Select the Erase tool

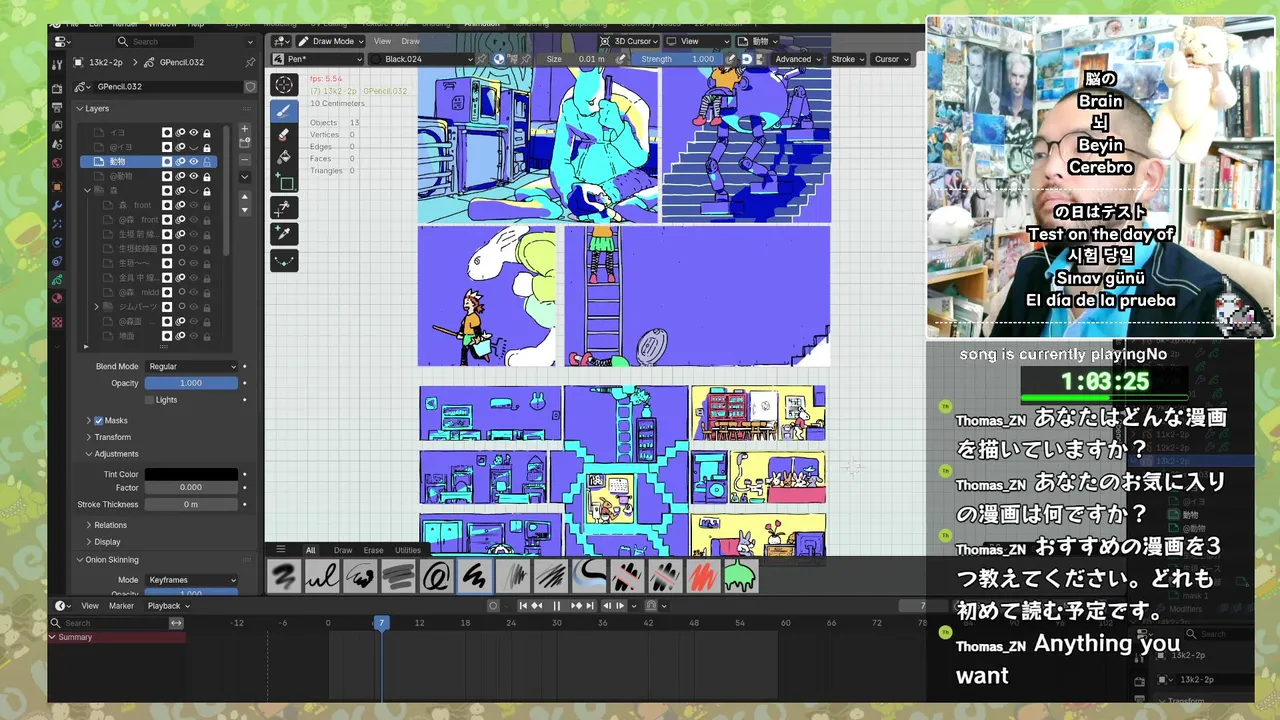point(284,134)
